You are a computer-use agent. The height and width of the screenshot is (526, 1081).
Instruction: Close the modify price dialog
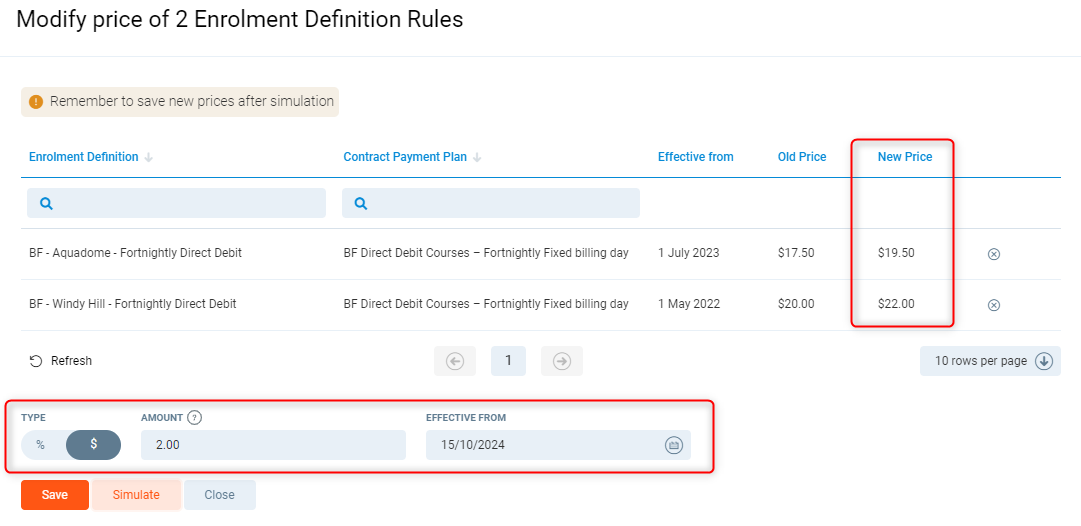click(x=219, y=495)
